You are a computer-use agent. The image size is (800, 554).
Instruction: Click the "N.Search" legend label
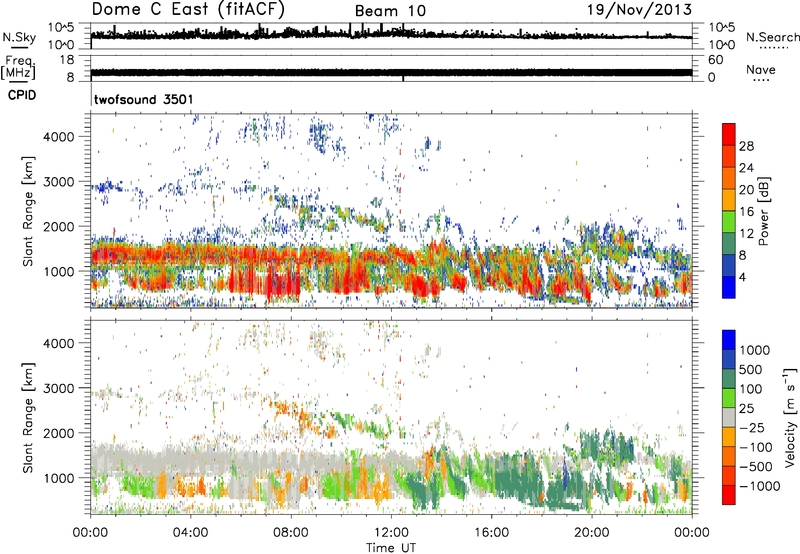pos(772,37)
